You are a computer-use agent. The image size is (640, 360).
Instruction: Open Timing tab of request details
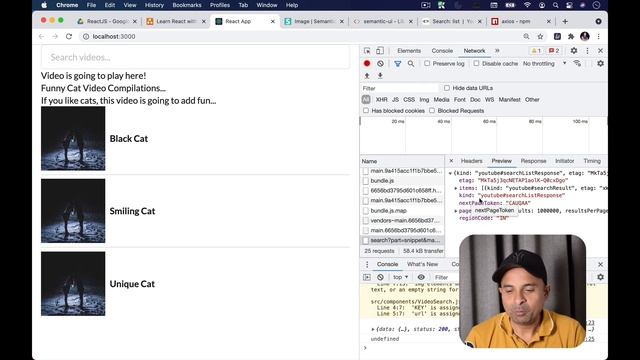click(592, 161)
